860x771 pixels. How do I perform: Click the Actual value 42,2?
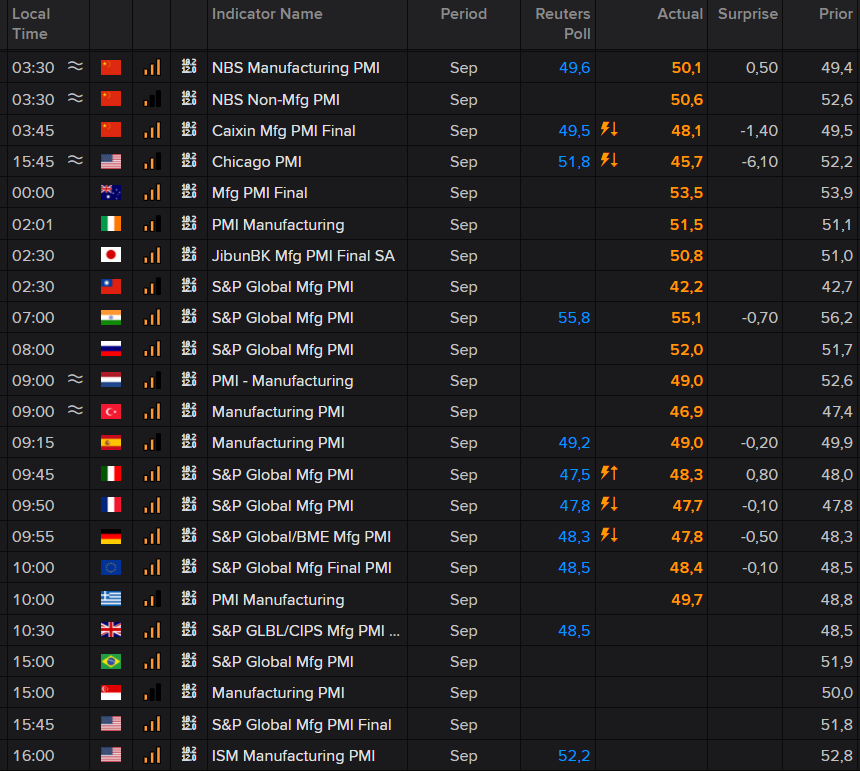(686, 287)
